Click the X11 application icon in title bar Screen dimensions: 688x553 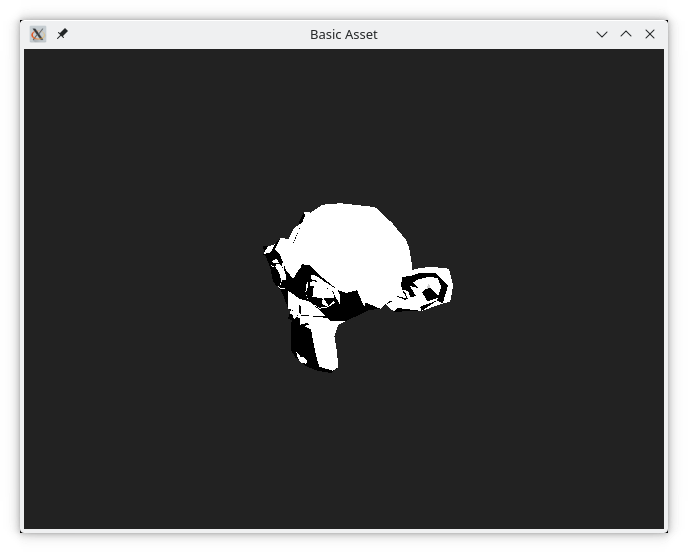tap(38, 34)
